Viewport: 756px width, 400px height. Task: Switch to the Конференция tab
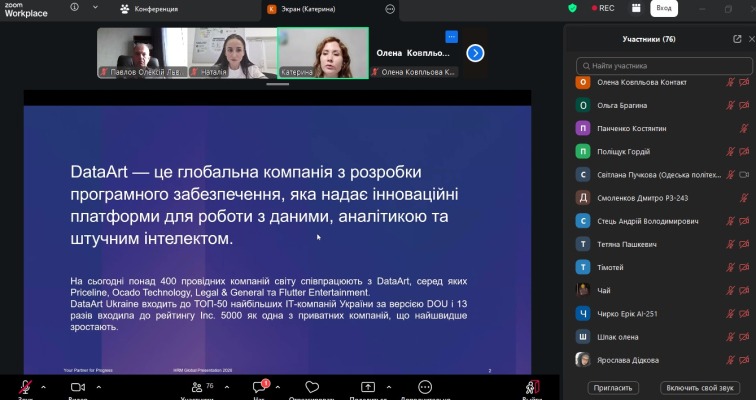coord(149,9)
